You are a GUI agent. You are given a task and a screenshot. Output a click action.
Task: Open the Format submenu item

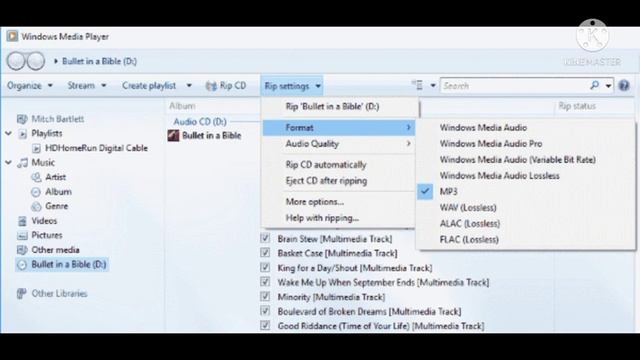click(x=338, y=128)
